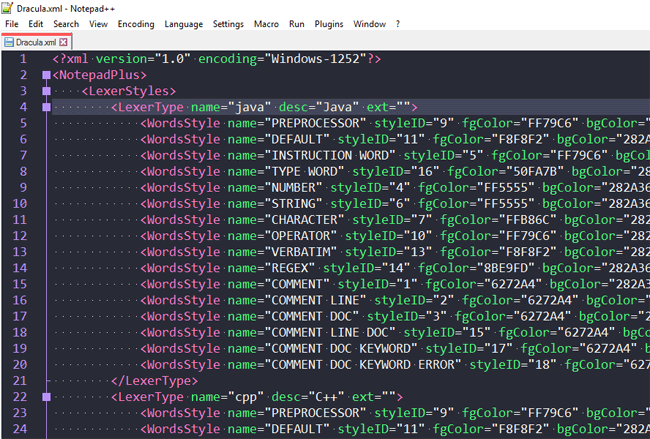Open the Encoding menu
This screenshot has height=439, width=650.
tap(136, 23)
